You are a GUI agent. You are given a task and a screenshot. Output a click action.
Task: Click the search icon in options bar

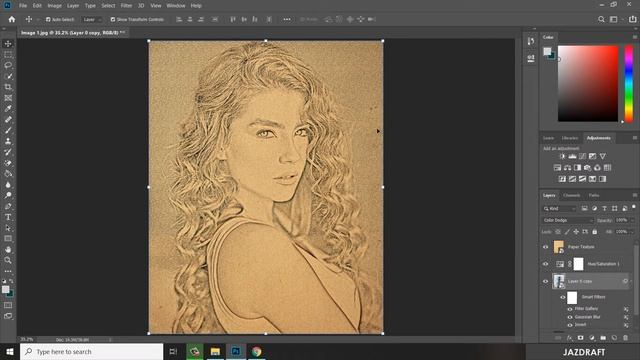pos(601,19)
